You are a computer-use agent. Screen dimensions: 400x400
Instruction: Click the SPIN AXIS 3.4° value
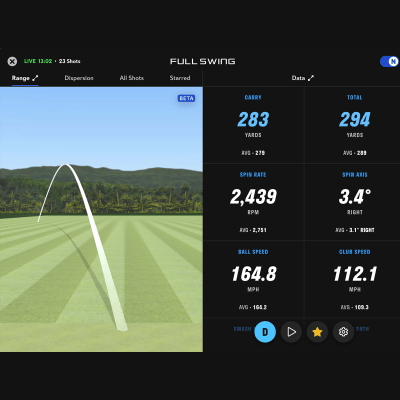pos(355,196)
